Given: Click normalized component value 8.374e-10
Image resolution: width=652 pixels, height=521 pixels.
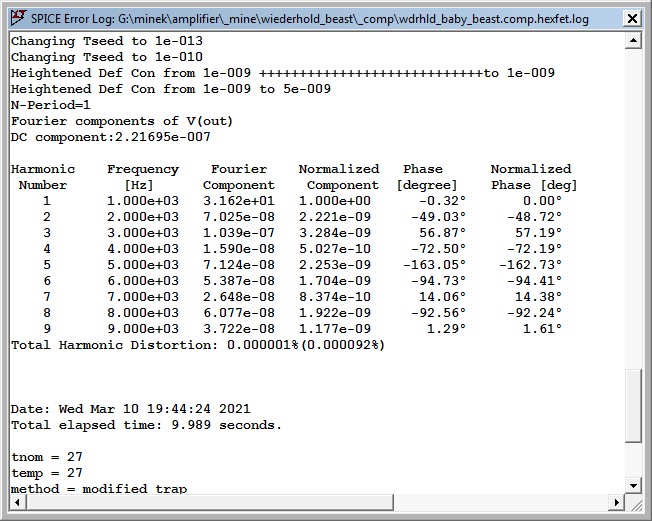Looking at the screenshot, I should click(x=335, y=297).
